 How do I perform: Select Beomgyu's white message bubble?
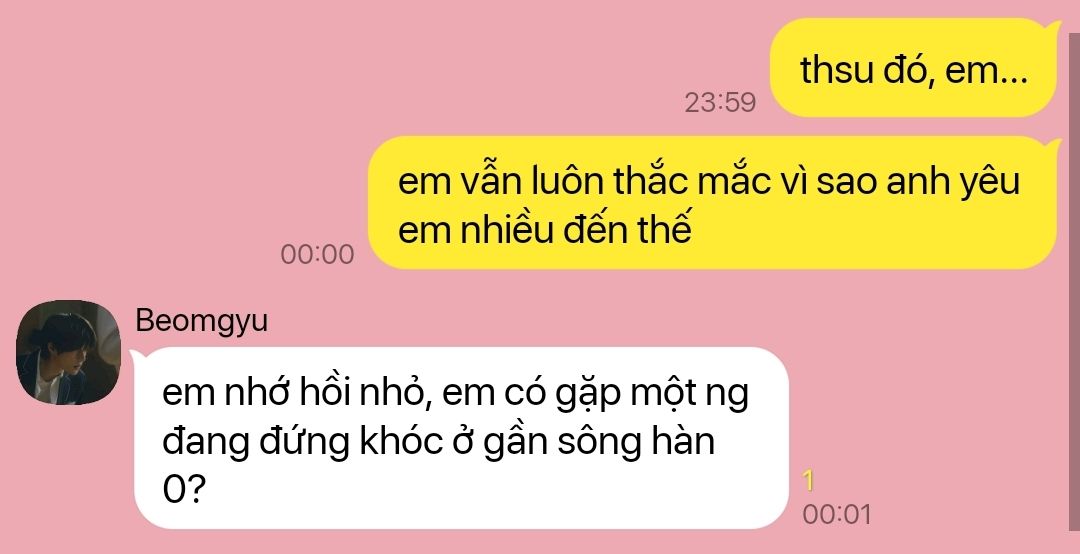click(x=461, y=438)
